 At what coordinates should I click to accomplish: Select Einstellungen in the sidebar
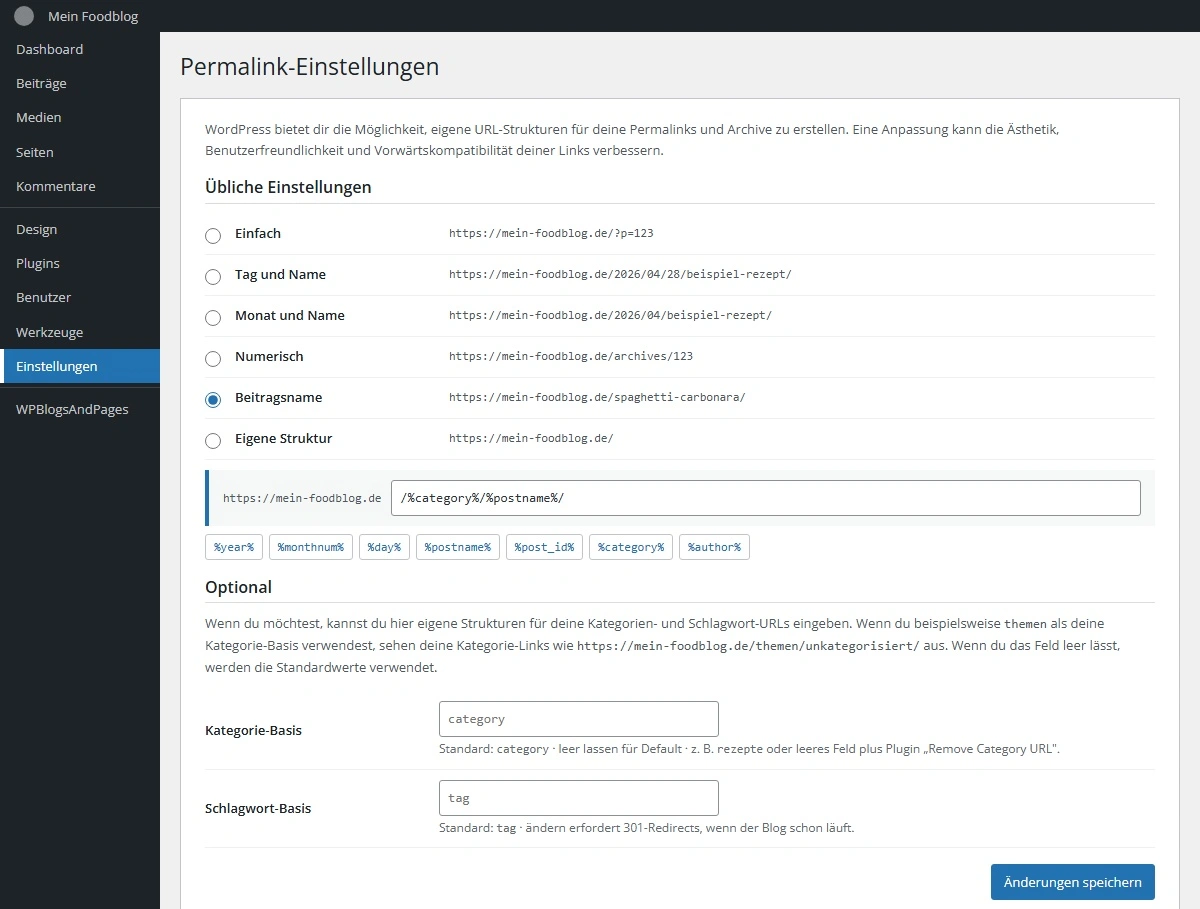[80, 366]
